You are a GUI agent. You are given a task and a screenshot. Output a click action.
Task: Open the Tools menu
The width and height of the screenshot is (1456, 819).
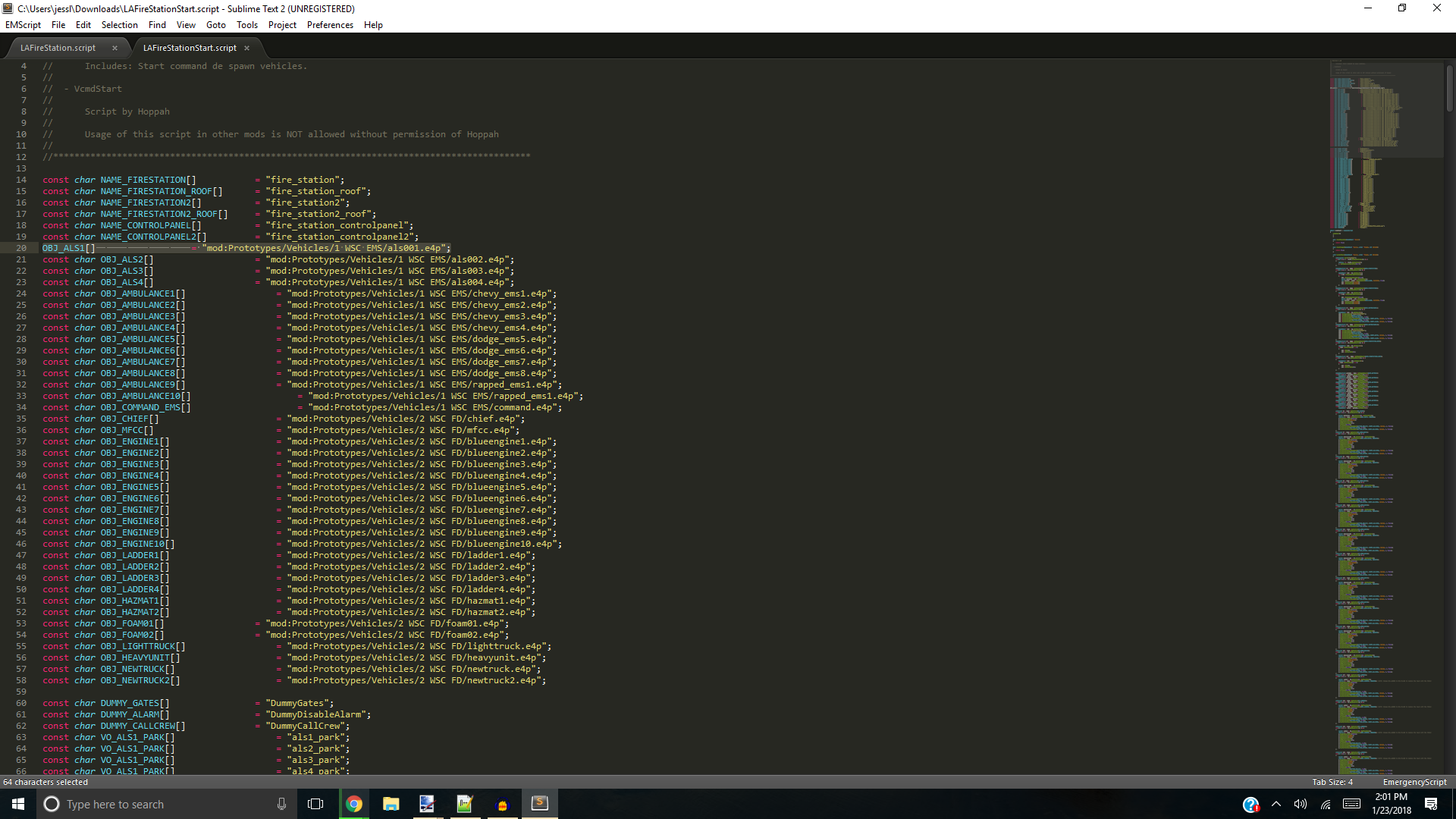coord(247,25)
